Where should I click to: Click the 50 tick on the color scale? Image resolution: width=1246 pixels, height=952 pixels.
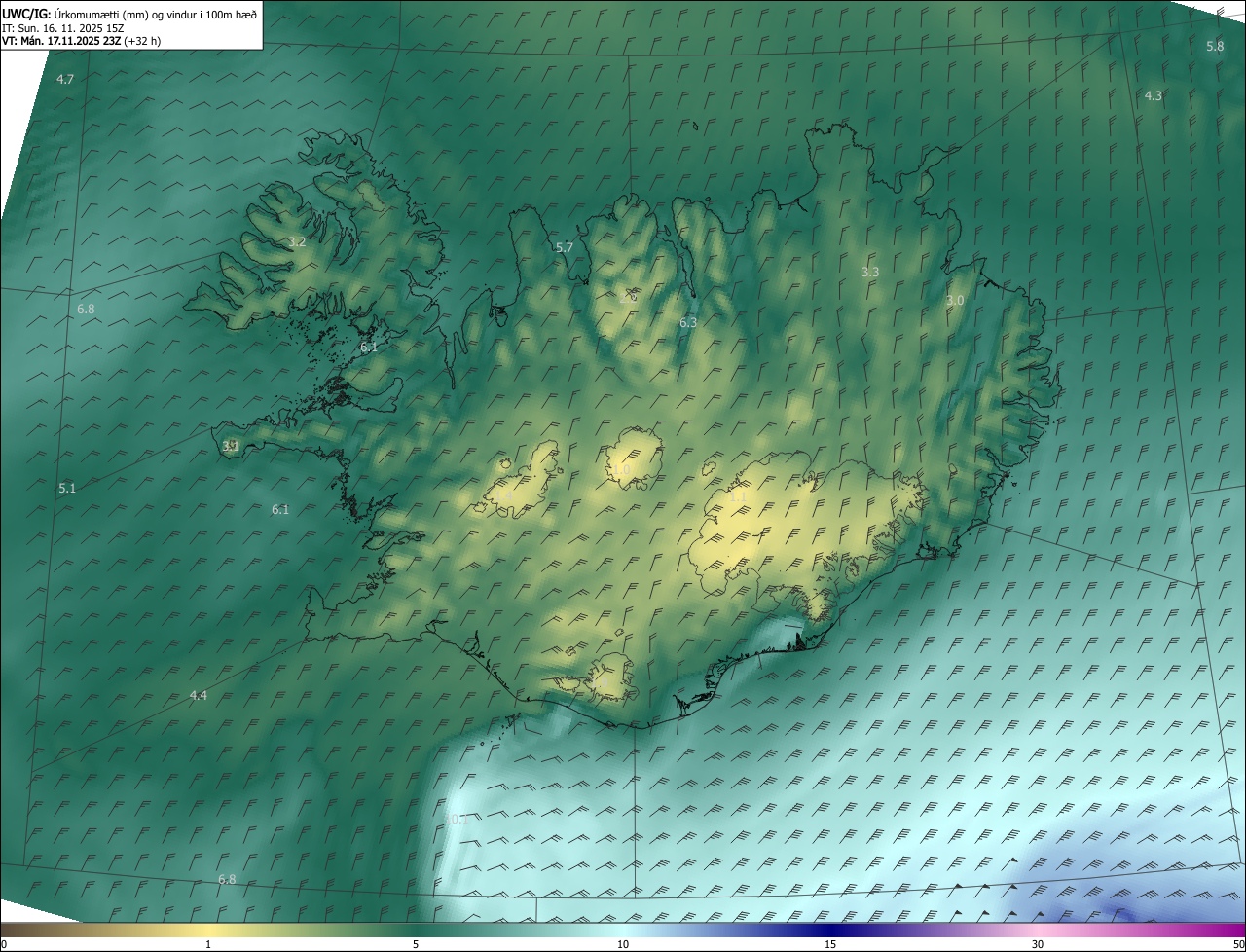pos(1238,944)
